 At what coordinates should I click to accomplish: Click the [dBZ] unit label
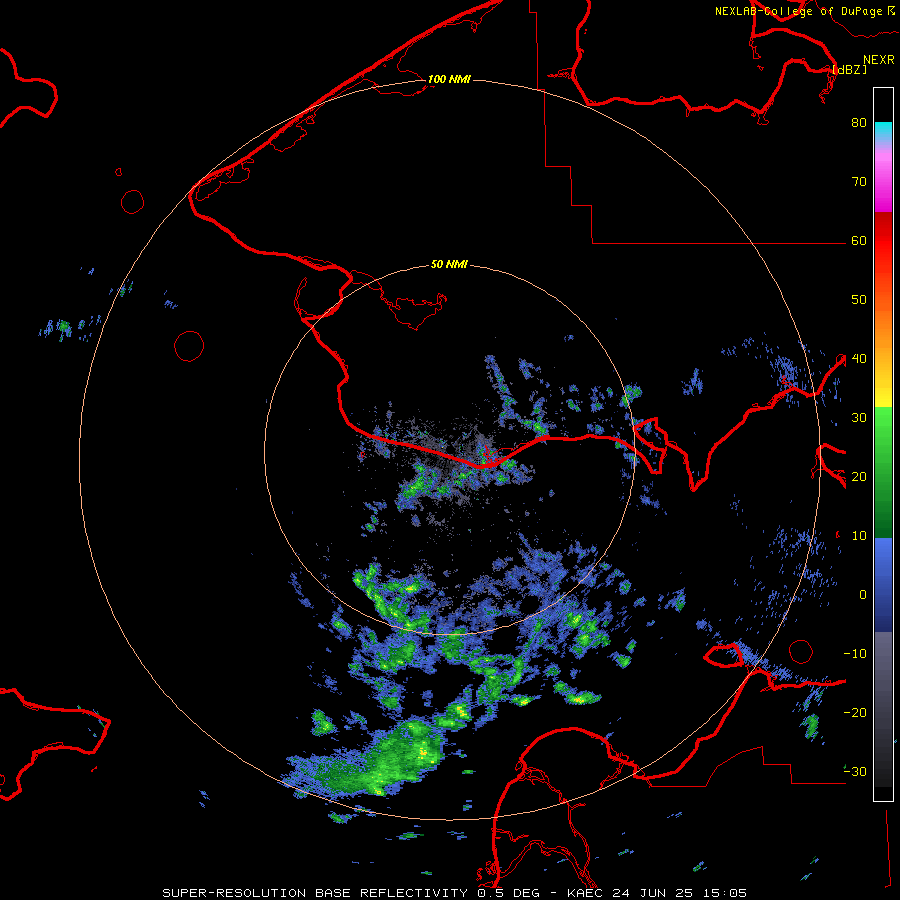(849, 69)
